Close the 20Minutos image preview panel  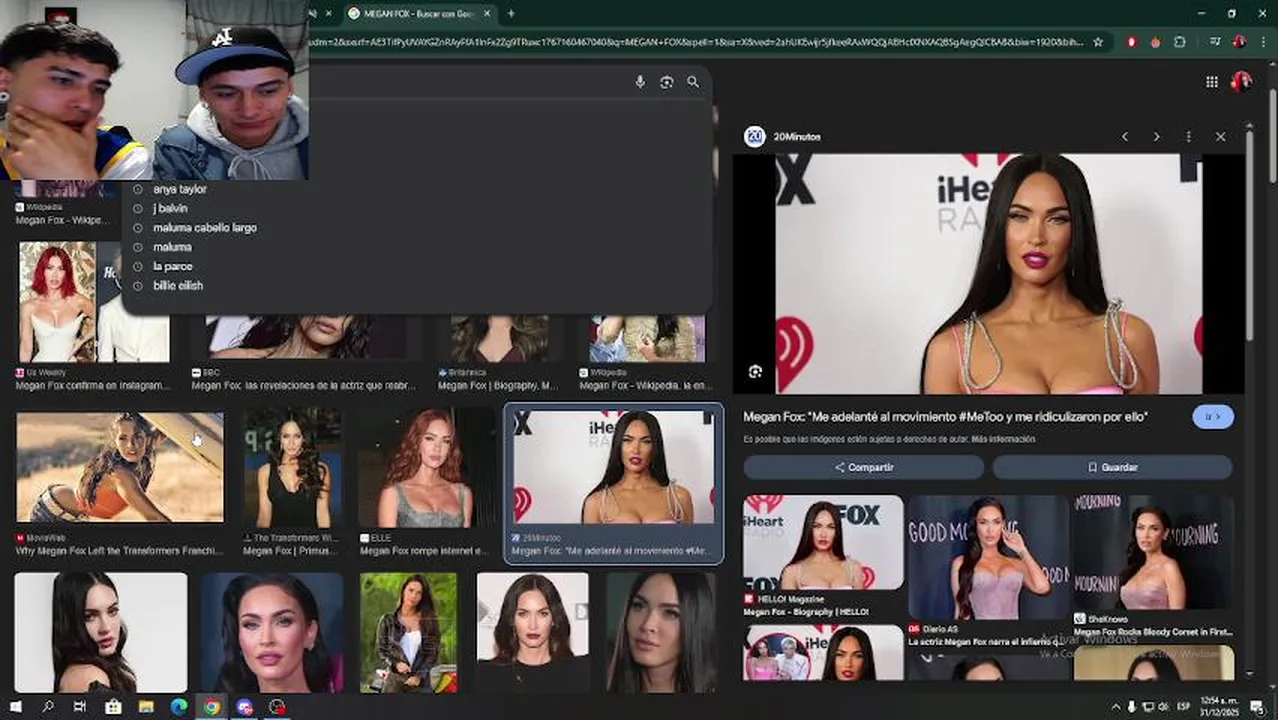coord(1220,136)
